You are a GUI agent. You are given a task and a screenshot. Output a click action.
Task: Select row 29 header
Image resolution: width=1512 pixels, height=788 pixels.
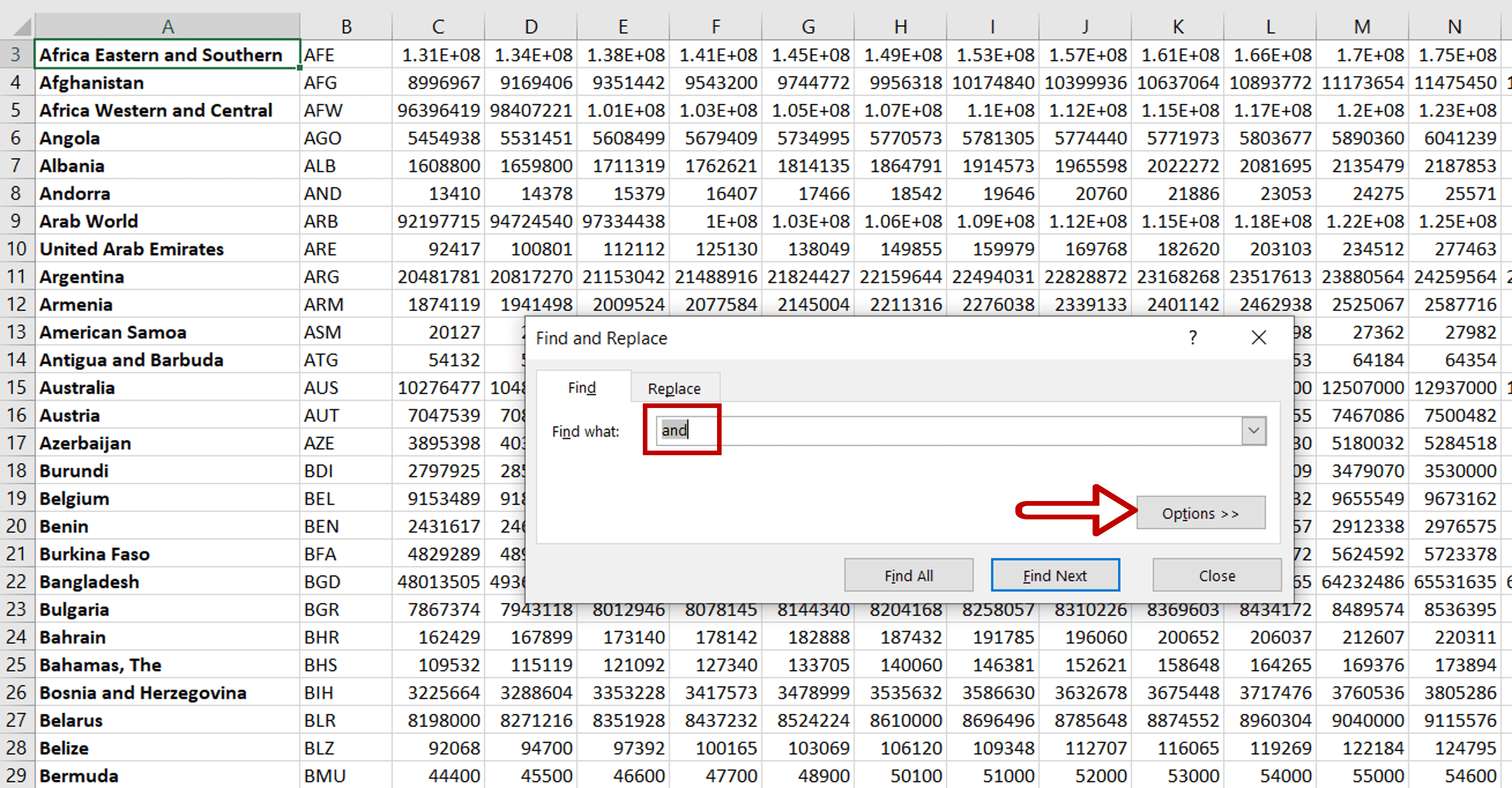(16, 776)
